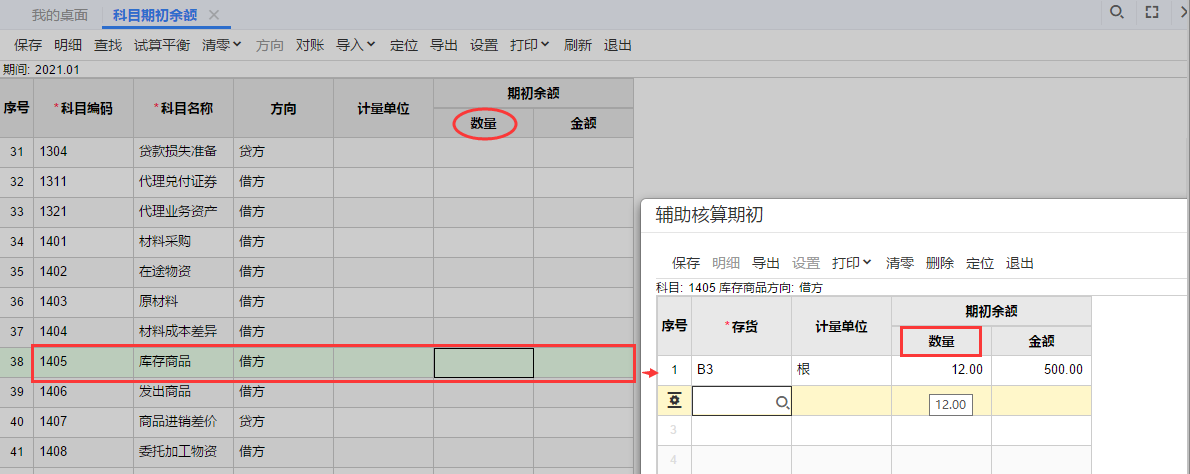The image size is (1190, 474).
Task: Click 设置 in the main toolbar
Action: pos(484,45)
